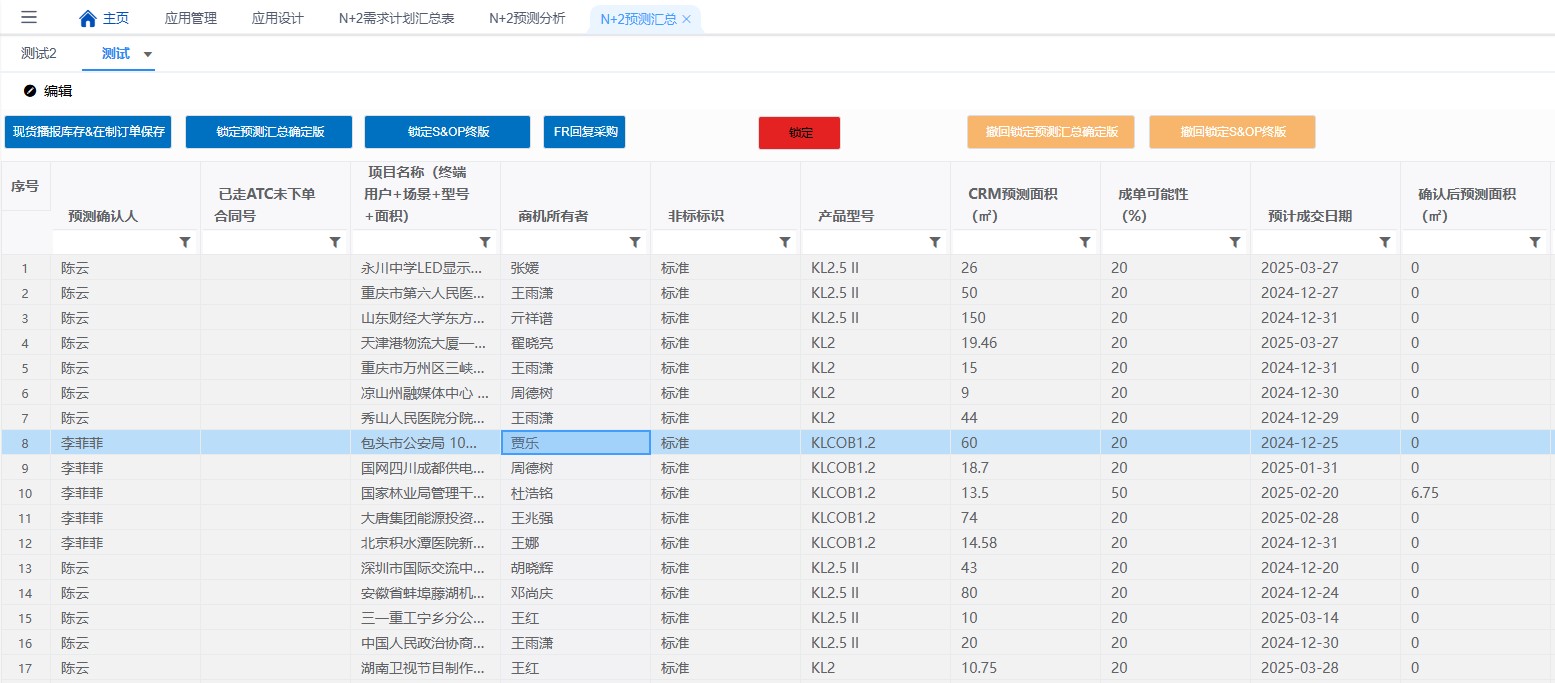Open the hamburger menu icon

tap(29, 18)
